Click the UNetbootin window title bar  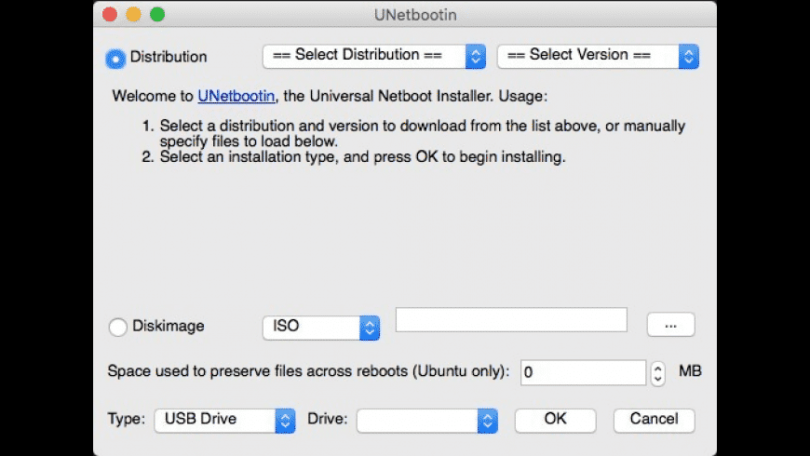pos(405,14)
